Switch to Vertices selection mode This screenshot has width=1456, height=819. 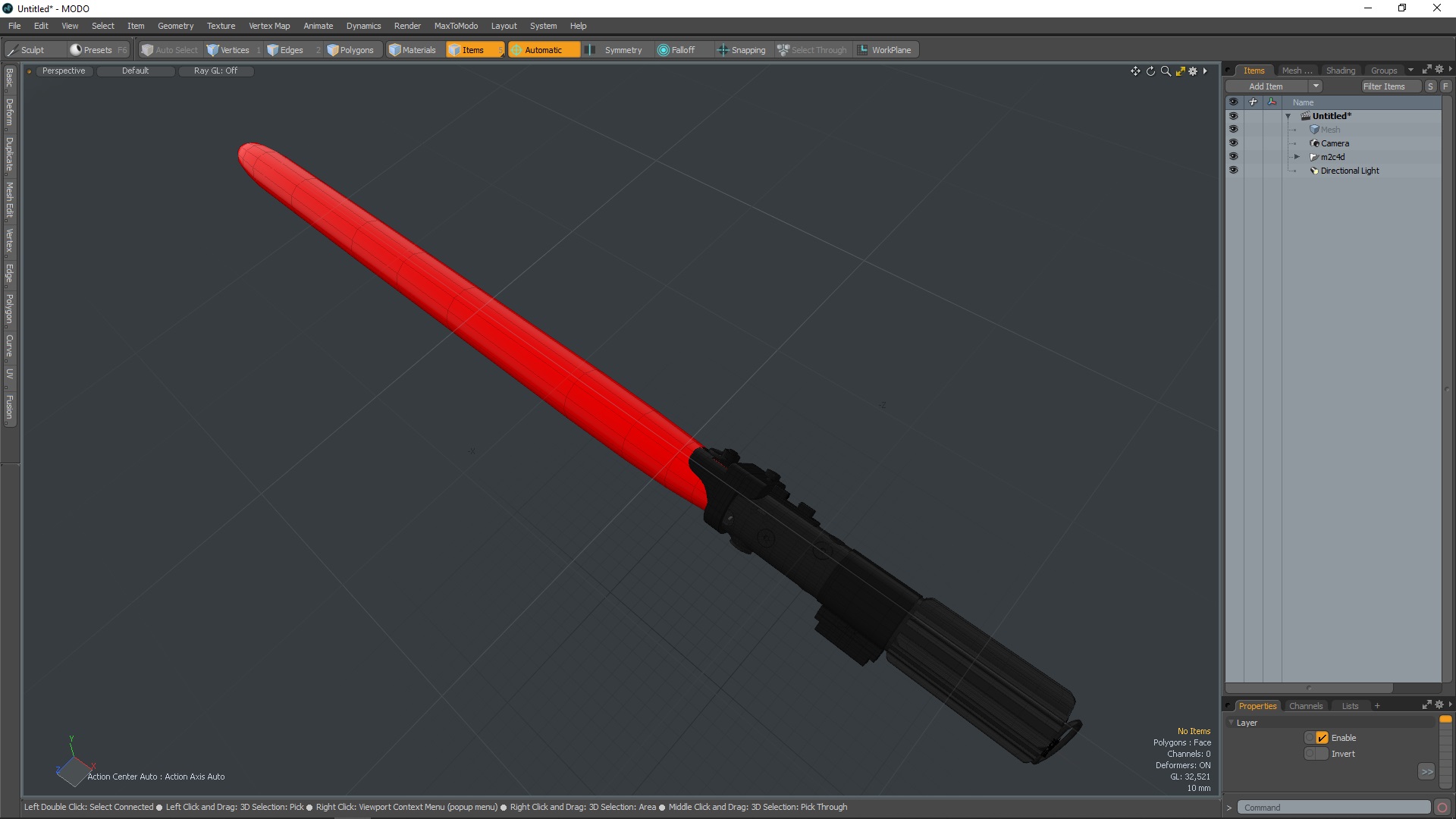pos(234,50)
